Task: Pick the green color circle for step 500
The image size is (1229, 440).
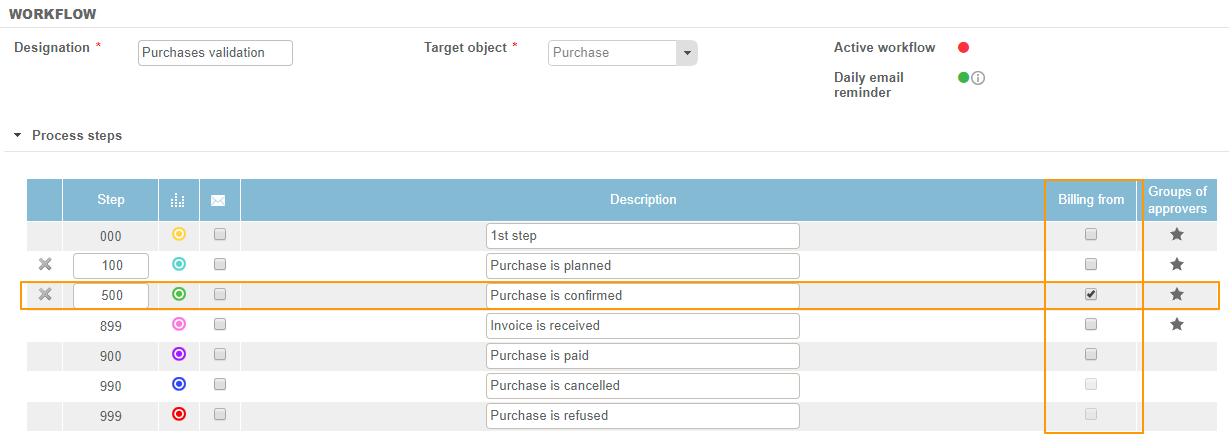Action: [x=179, y=295]
